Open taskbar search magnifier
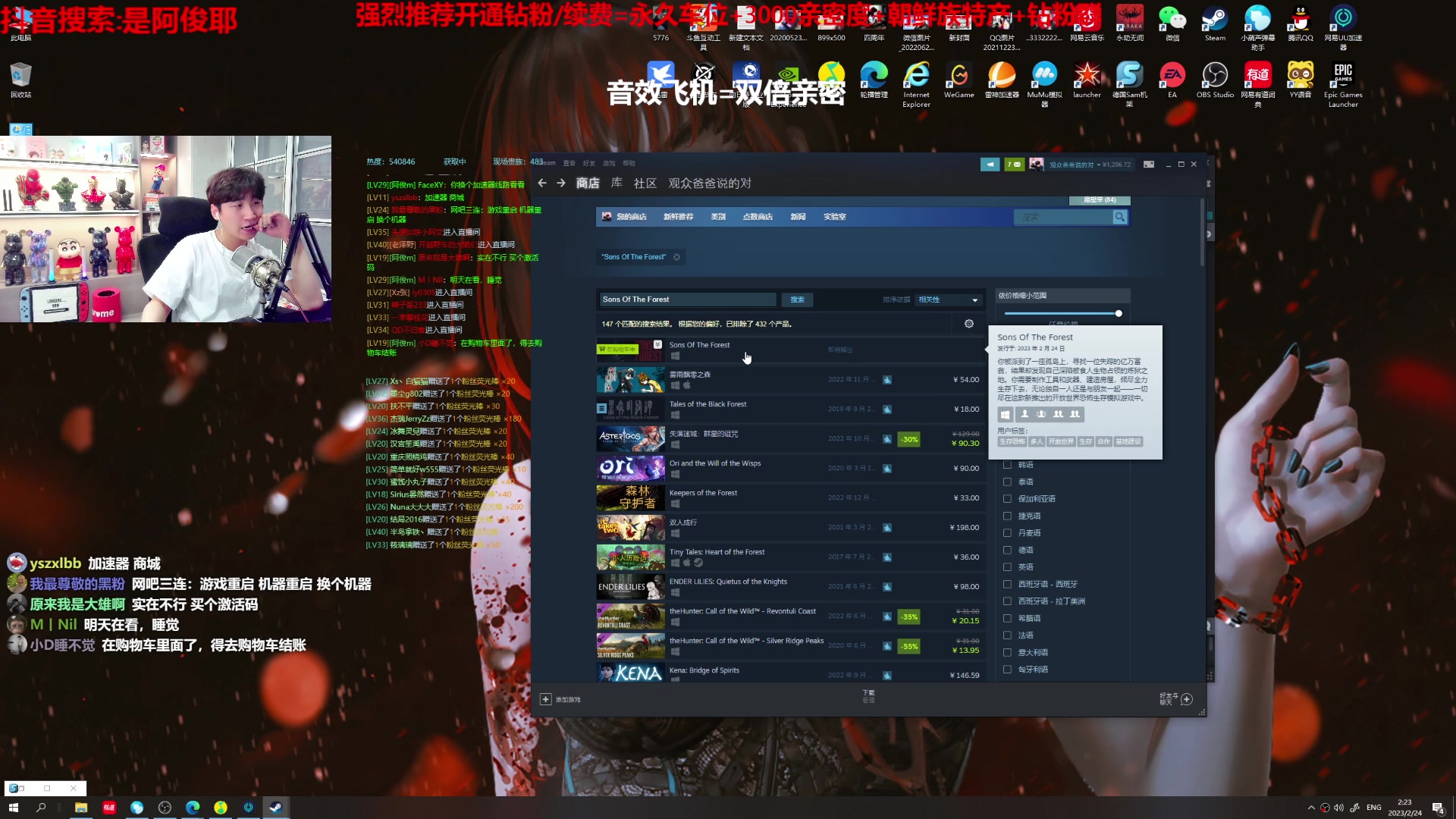The height and width of the screenshot is (819, 1456). (x=41, y=808)
